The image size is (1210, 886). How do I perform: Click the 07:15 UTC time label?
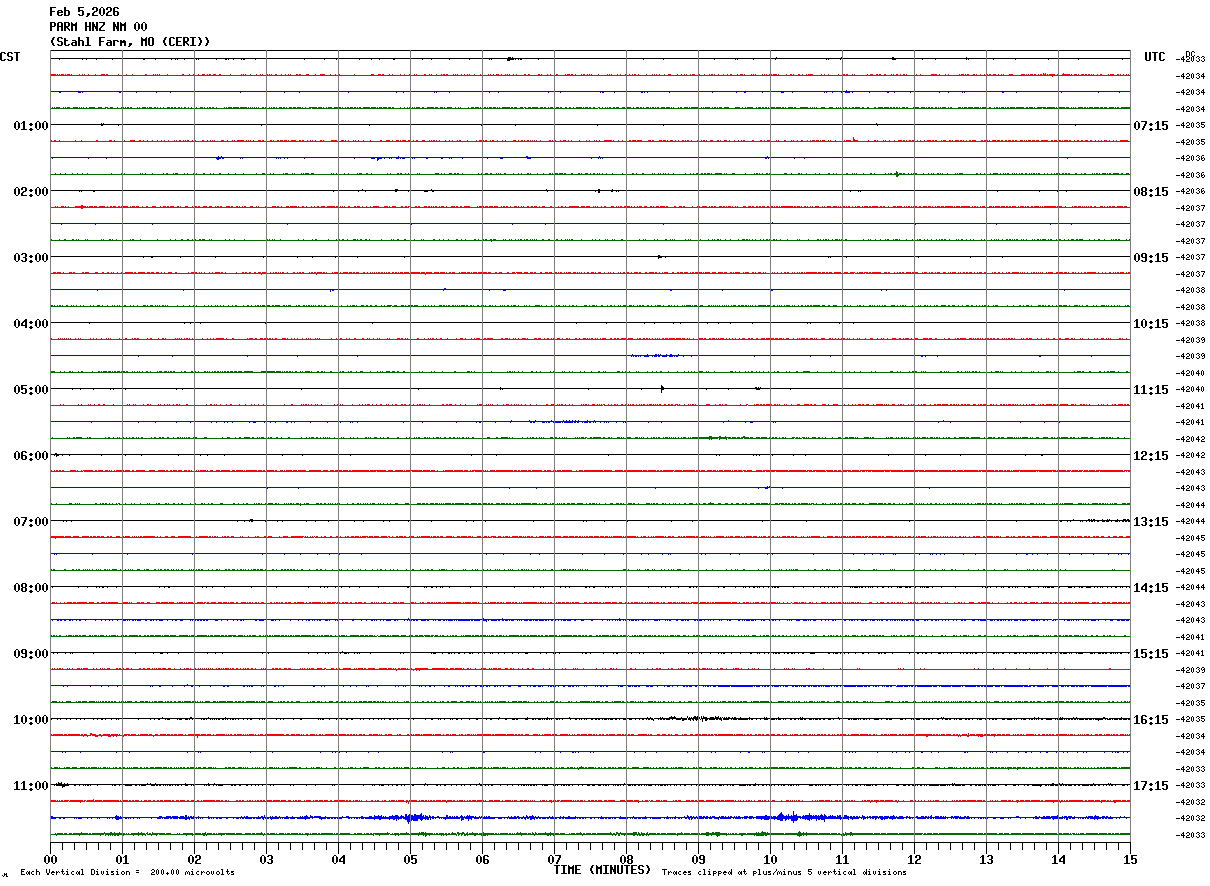click(x=1150, y=125)
